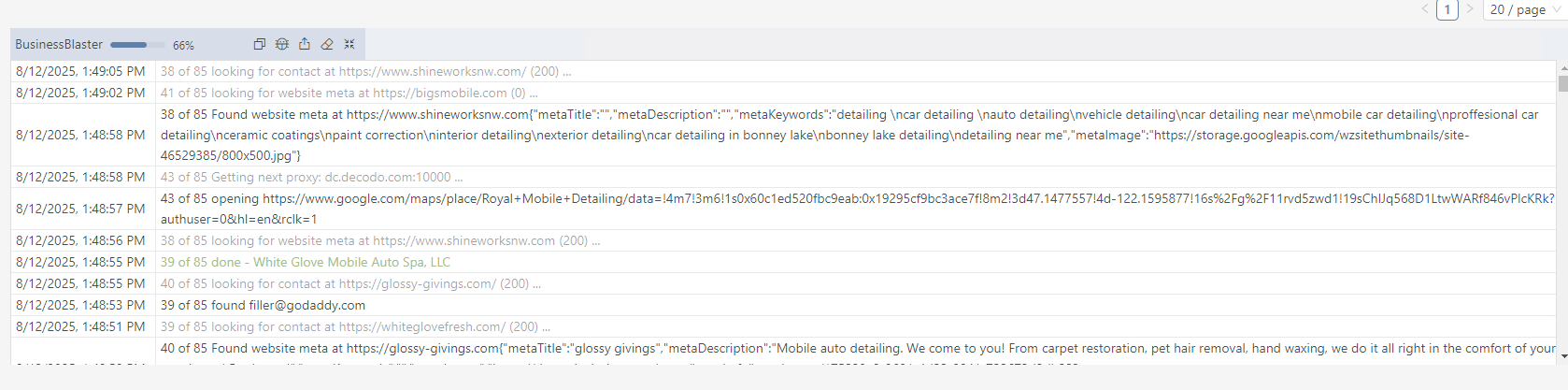The width and height of the screenshot is (1568, 390).
Task: Select the BusinessBlaster tab
Action: 59,44
